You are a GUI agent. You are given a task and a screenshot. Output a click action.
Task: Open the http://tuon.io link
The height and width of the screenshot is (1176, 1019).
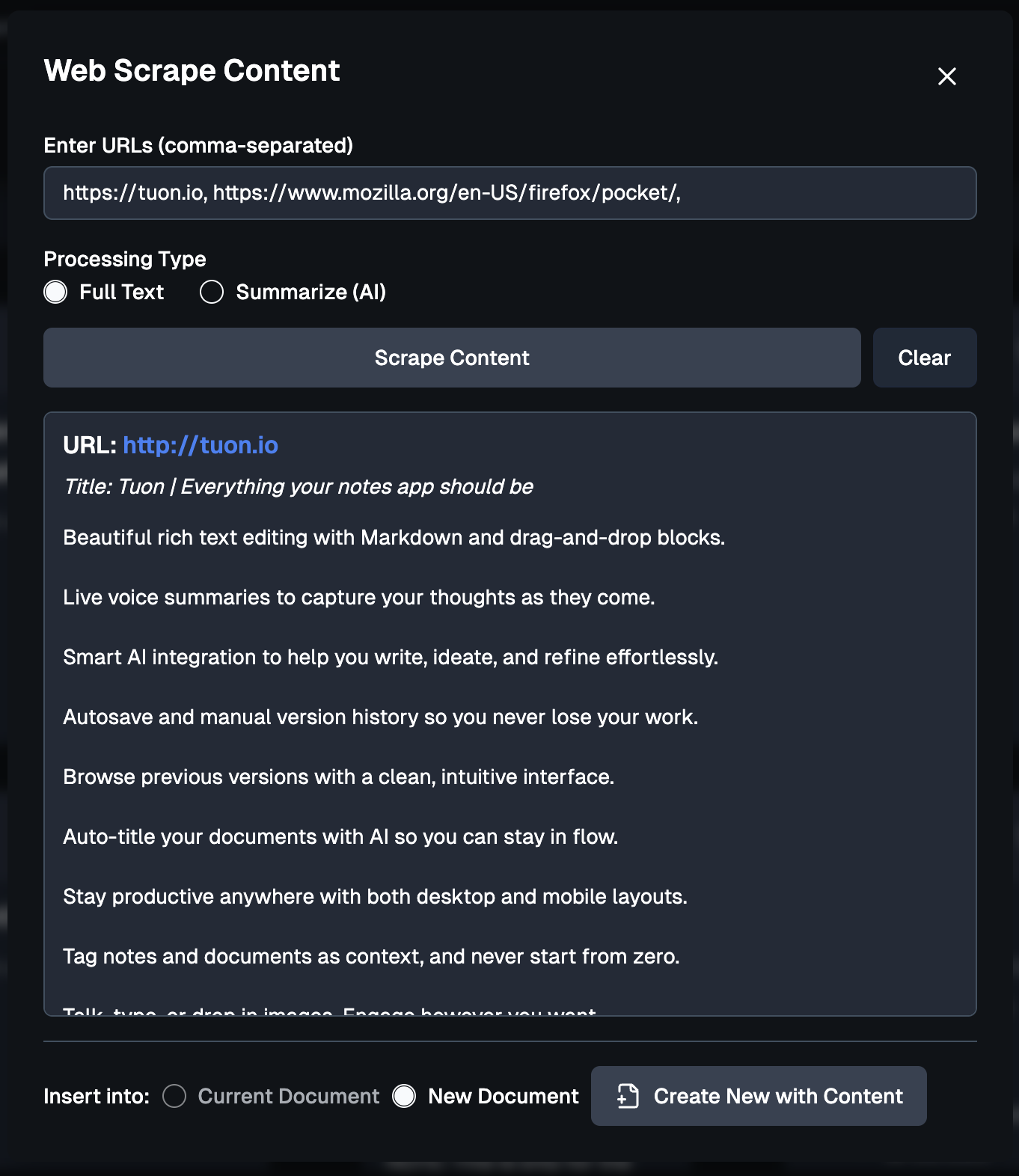[201, 445]
